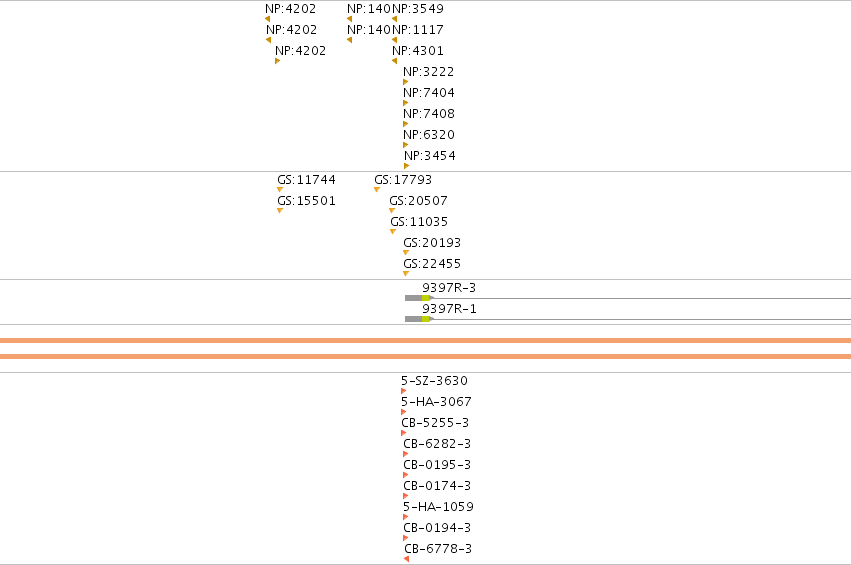Click the NP:3222 insertion label
Viewport: 851px width, 565px height.
[428, 72]
